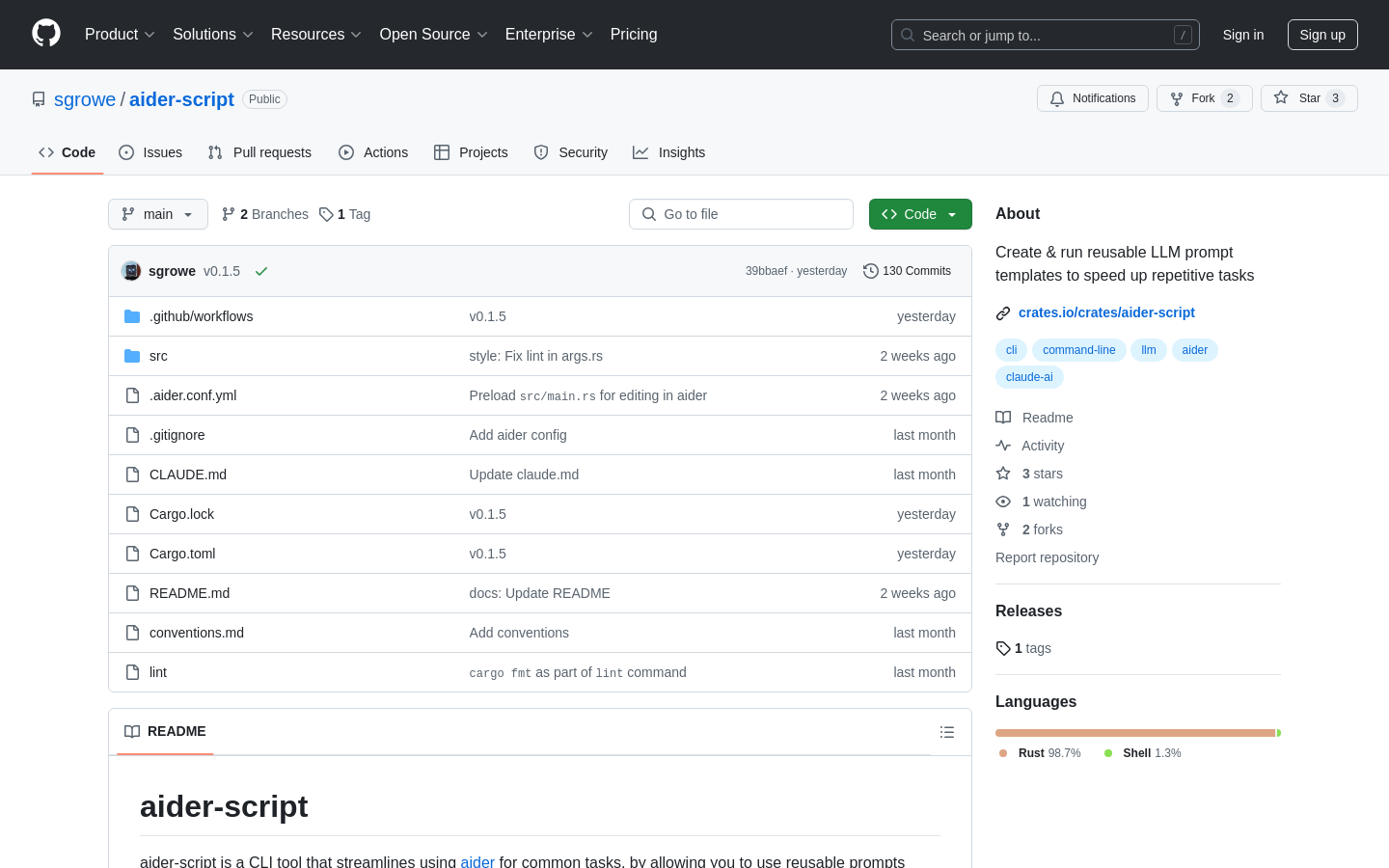Click the file icon next to .gitignore
Image resolution: width=1389 pixels, height=868 pixels.
click(132, 435)
